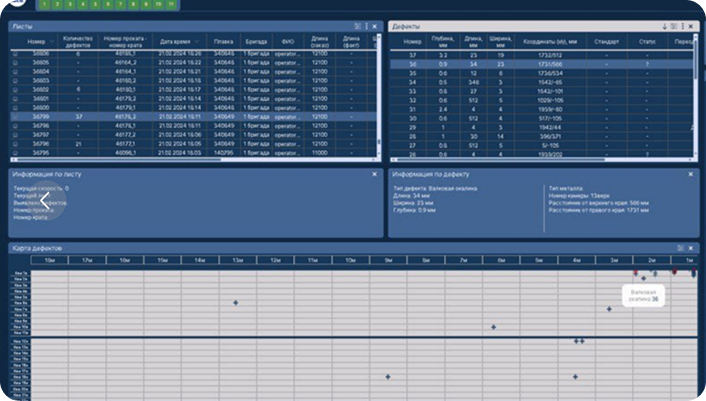Click the row icon for sheet 36802

coord(15,90)
